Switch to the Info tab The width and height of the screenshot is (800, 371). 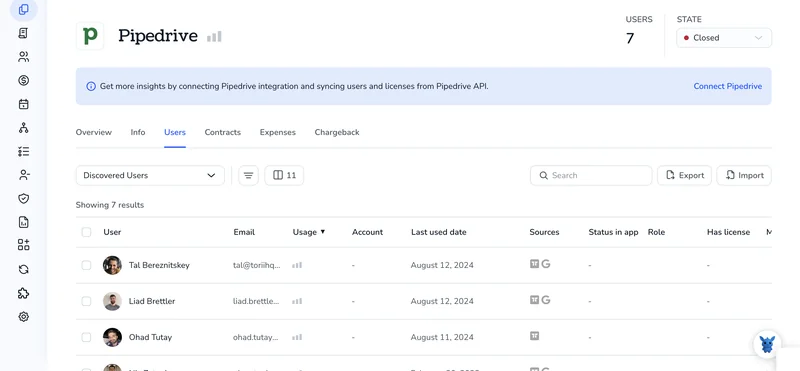point(138,132)
